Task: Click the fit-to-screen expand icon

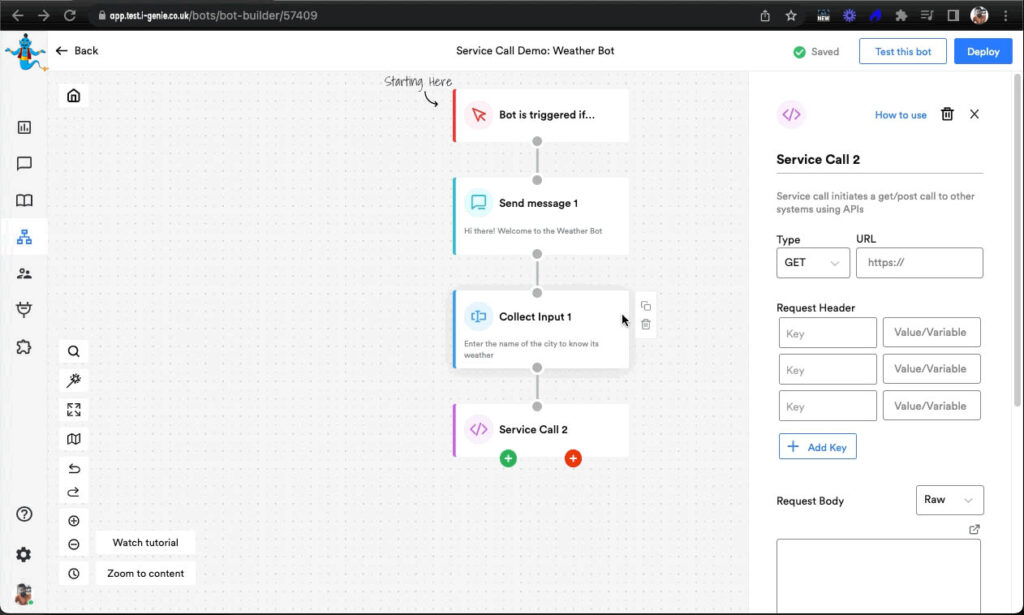Action: point(74,409)
